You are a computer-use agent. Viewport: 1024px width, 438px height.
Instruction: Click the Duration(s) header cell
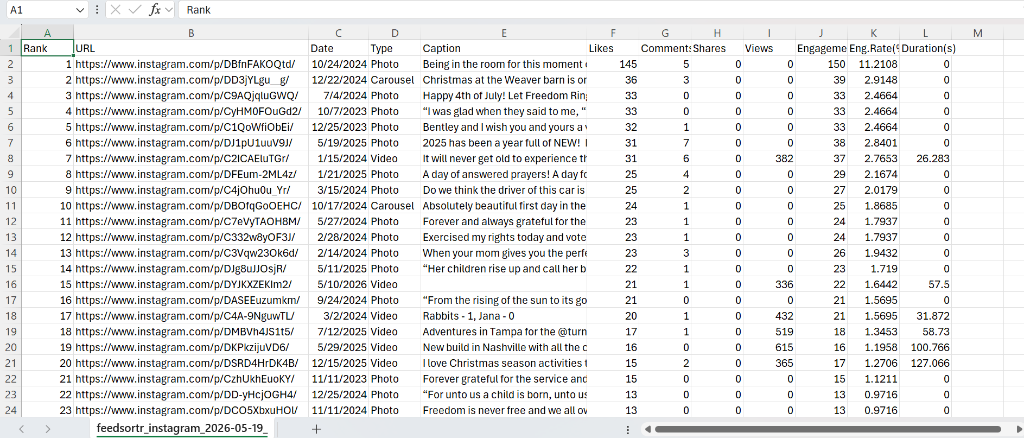925,48
